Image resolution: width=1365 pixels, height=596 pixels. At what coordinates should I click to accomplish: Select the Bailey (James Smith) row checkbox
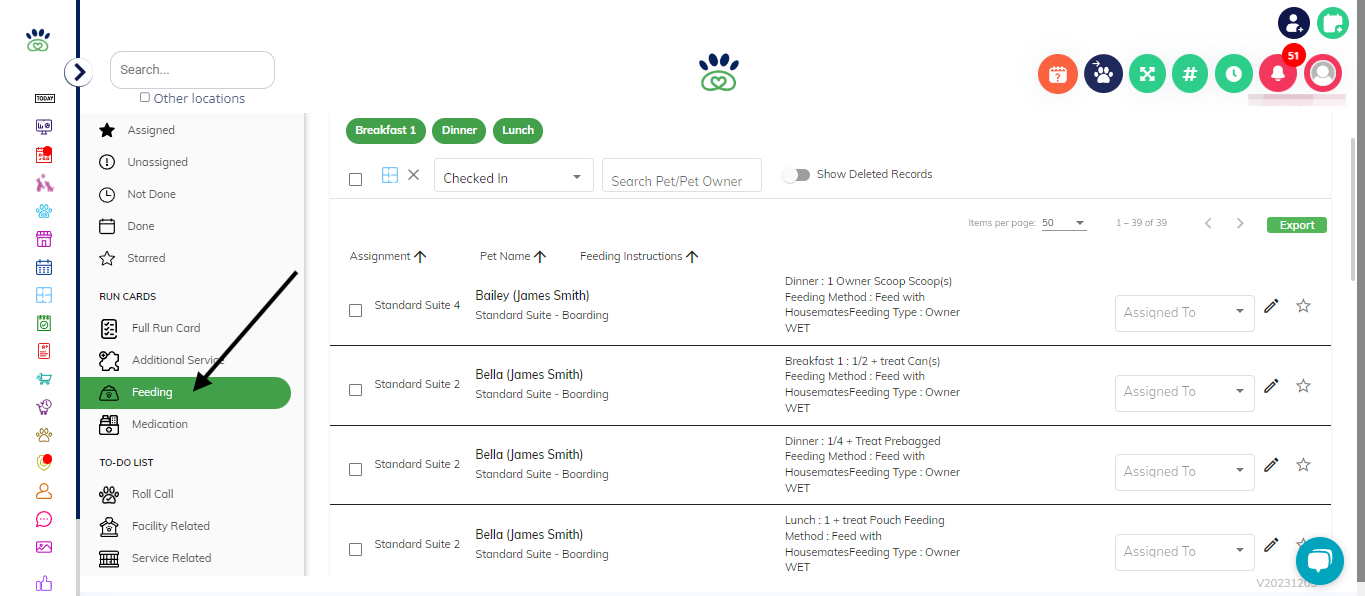356,311
